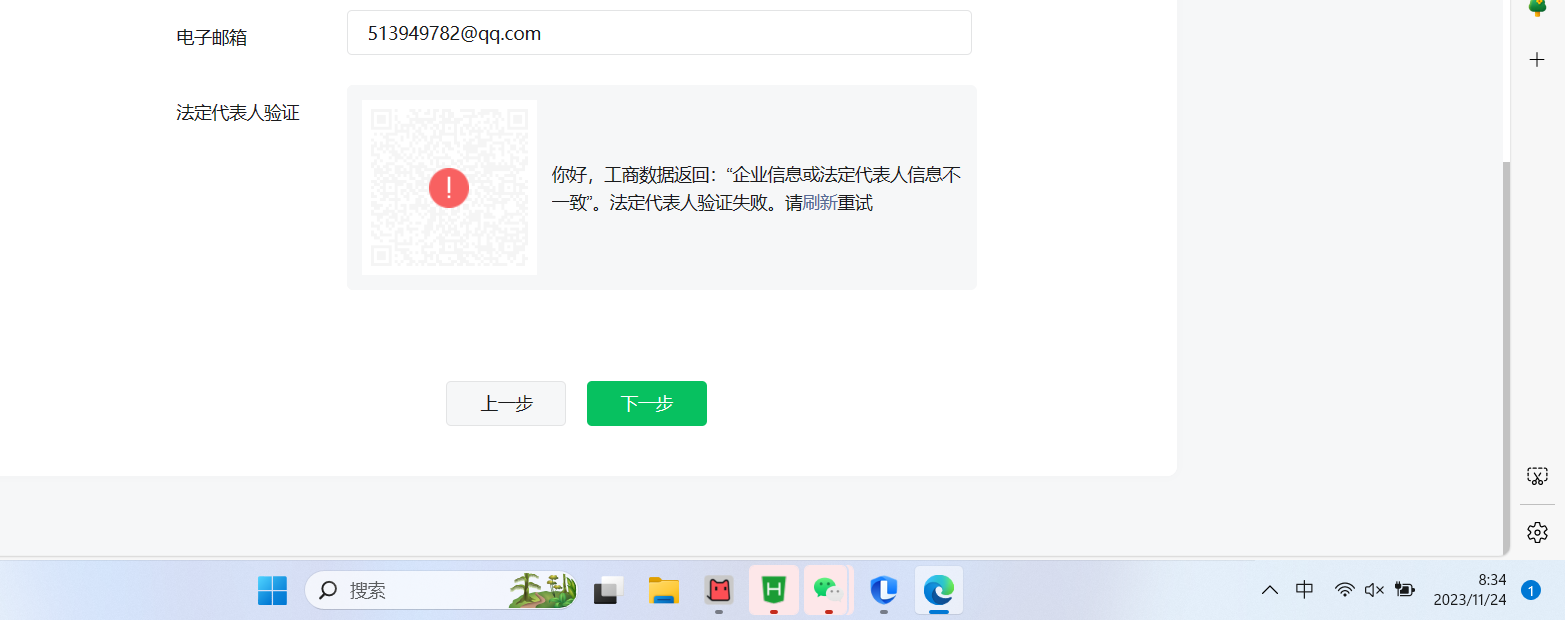Click the Edge sidebar plus icon
1565x620 pixels.
[x=1538, y=60]
